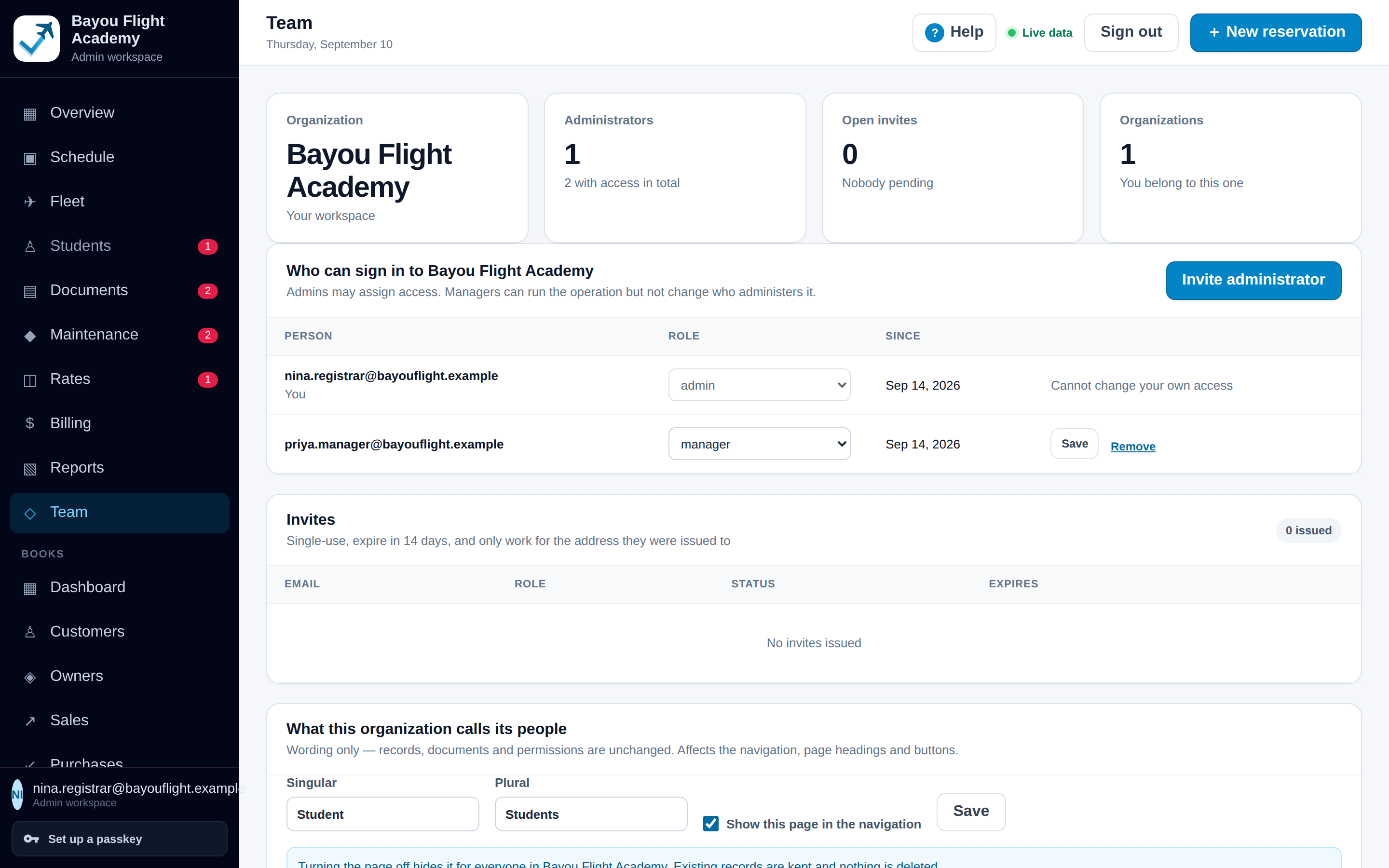Uncheck Show this page in the navigation

[x=710, y=824]
